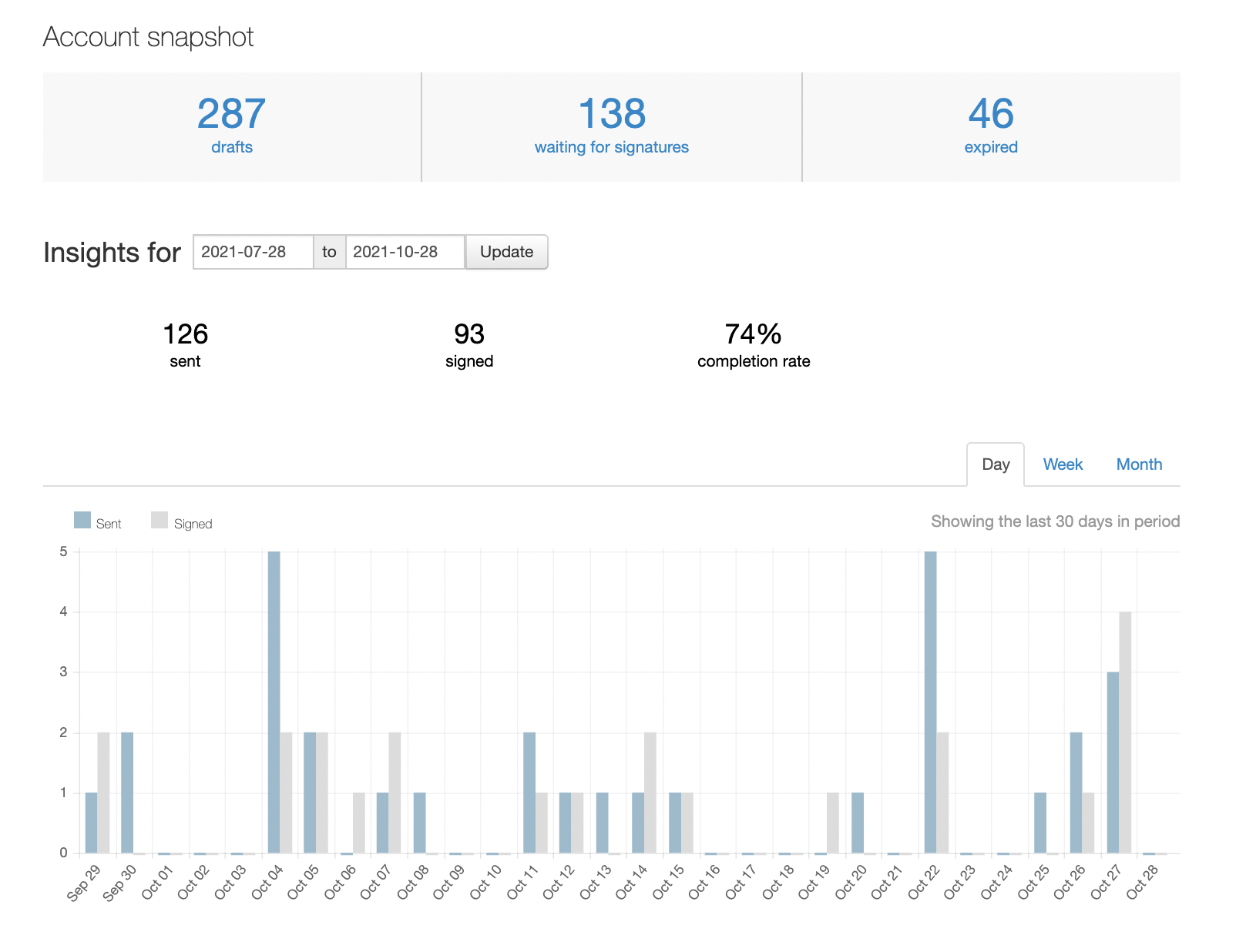Open the 287 drafts link

pos(231,126)
